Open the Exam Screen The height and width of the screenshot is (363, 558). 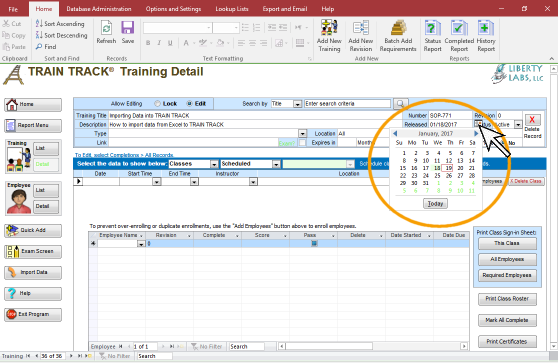point(33,252)
